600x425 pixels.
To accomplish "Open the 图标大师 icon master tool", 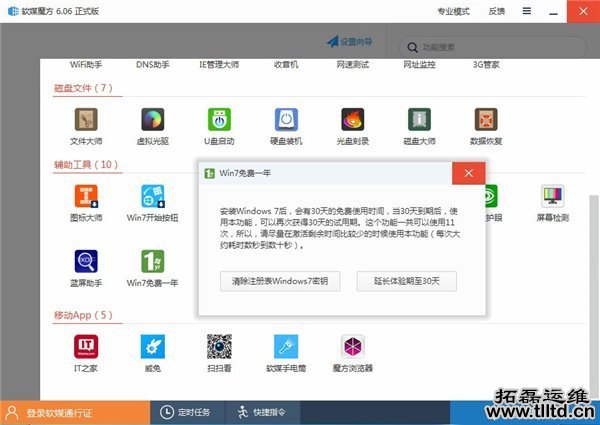I will (86, 196).
